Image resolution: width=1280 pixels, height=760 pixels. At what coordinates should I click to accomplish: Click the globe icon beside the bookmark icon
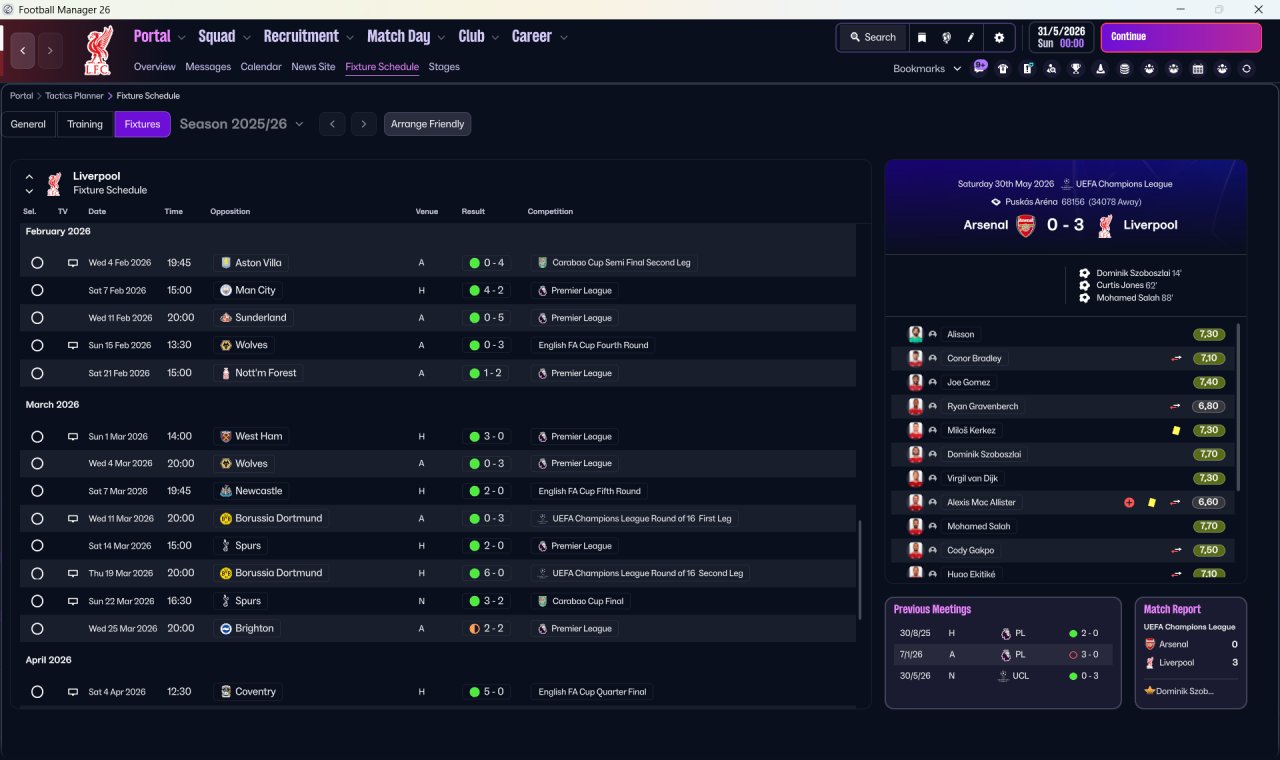tap(946, 38)
